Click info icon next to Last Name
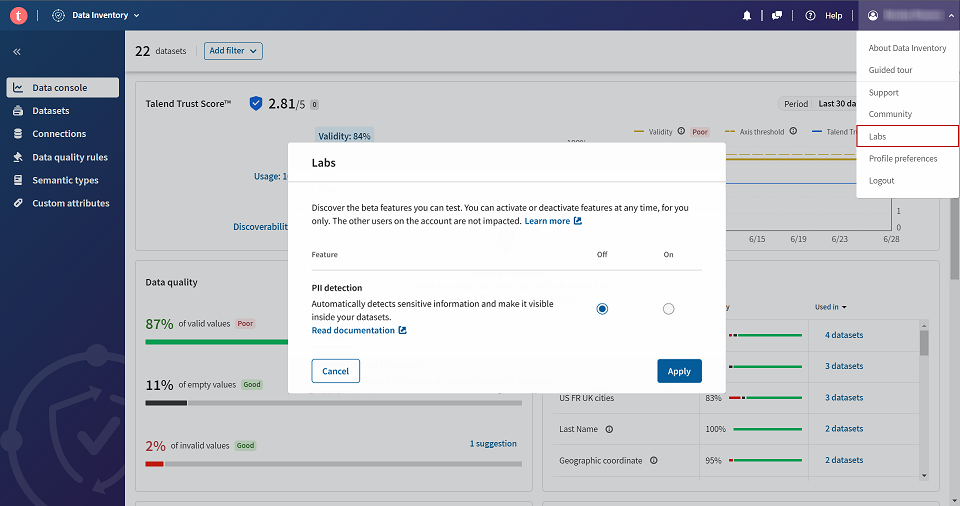960x506 pixels. point(609,429)
